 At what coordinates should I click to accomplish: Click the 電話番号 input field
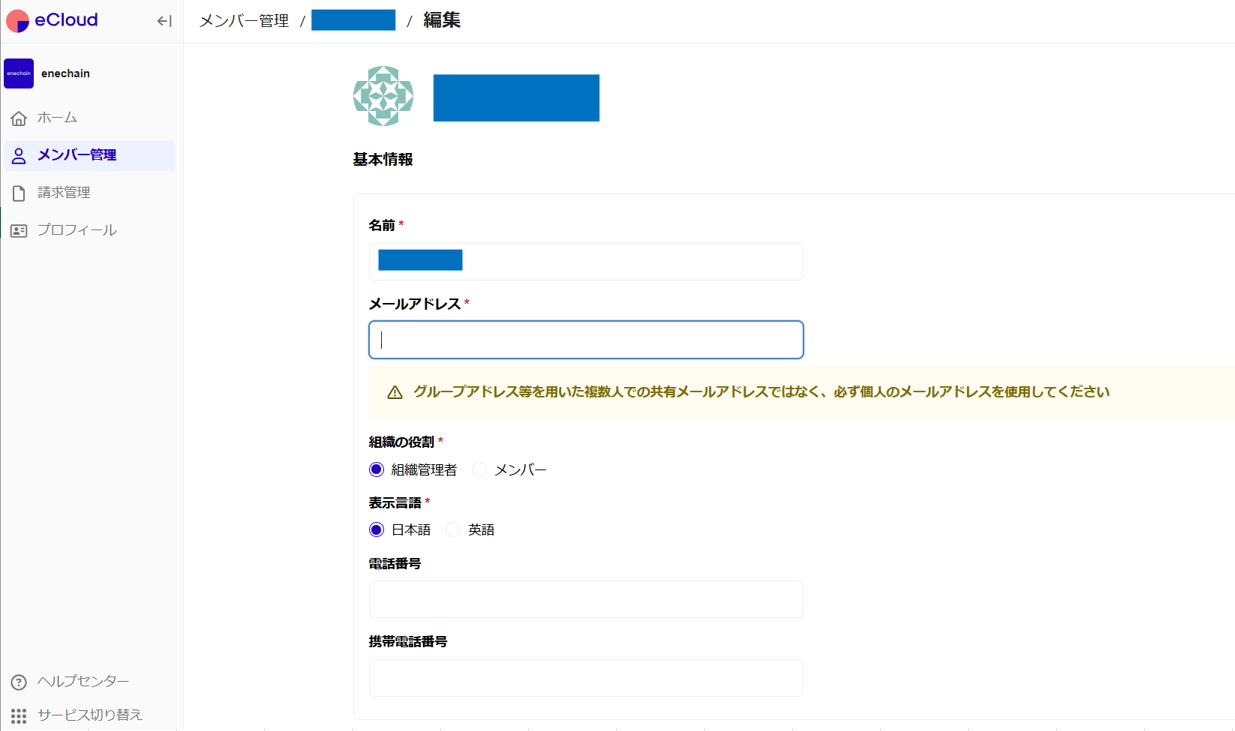[x=586, y=599]
